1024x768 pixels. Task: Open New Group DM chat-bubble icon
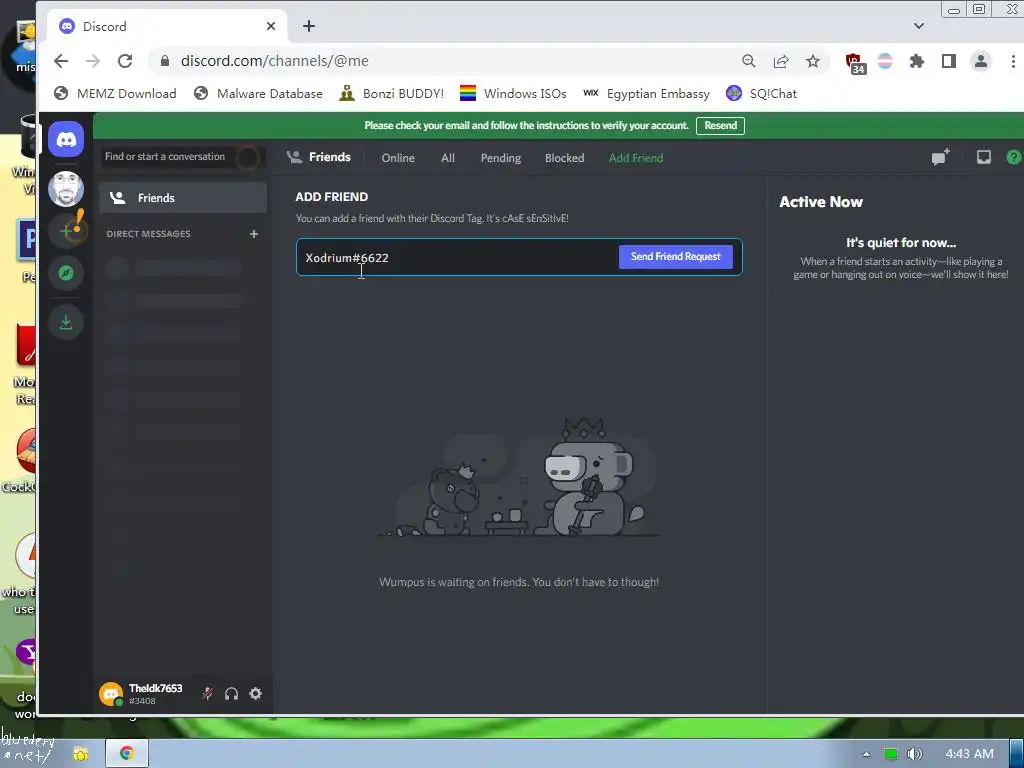[x=940, y=157]
